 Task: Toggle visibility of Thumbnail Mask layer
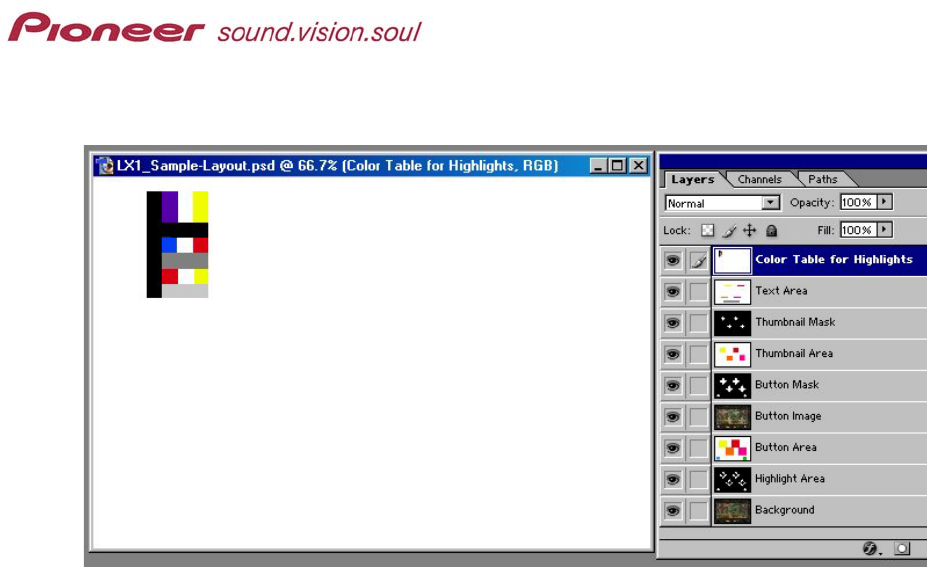(x=673, y=323)
